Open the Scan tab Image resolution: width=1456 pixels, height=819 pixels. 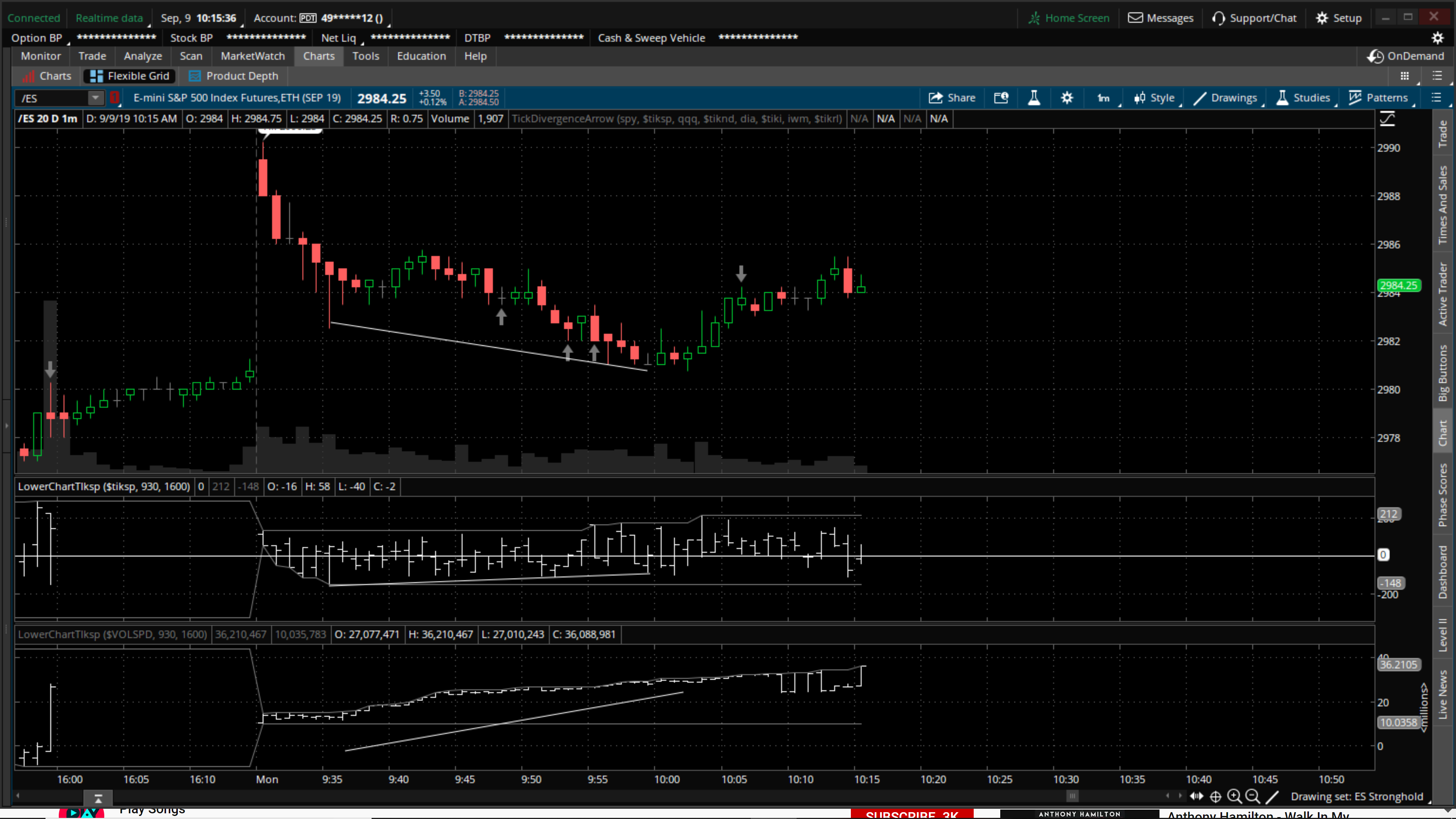(191, 56)
